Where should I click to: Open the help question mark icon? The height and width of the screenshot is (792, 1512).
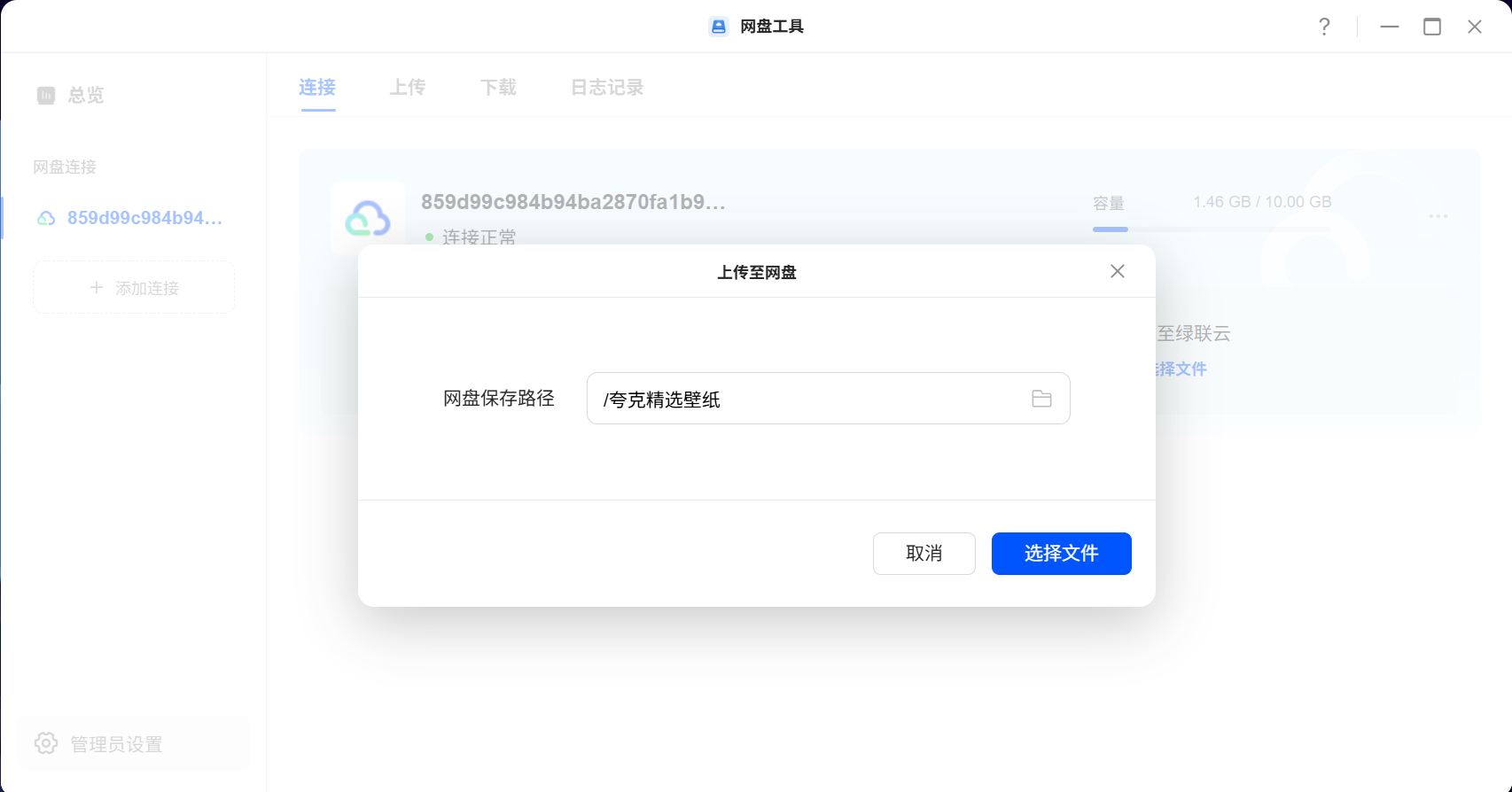[x=1324, y=27]
